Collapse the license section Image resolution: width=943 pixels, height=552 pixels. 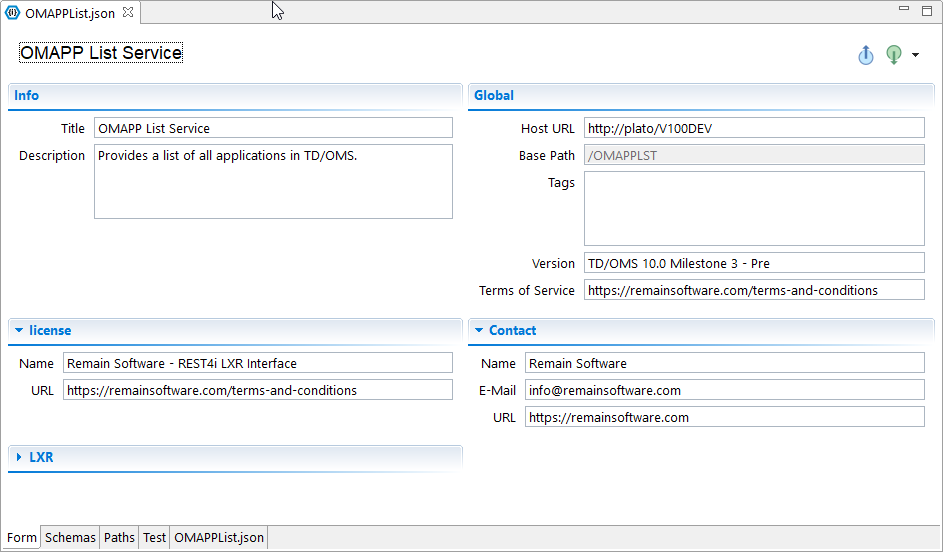point(19,330)
